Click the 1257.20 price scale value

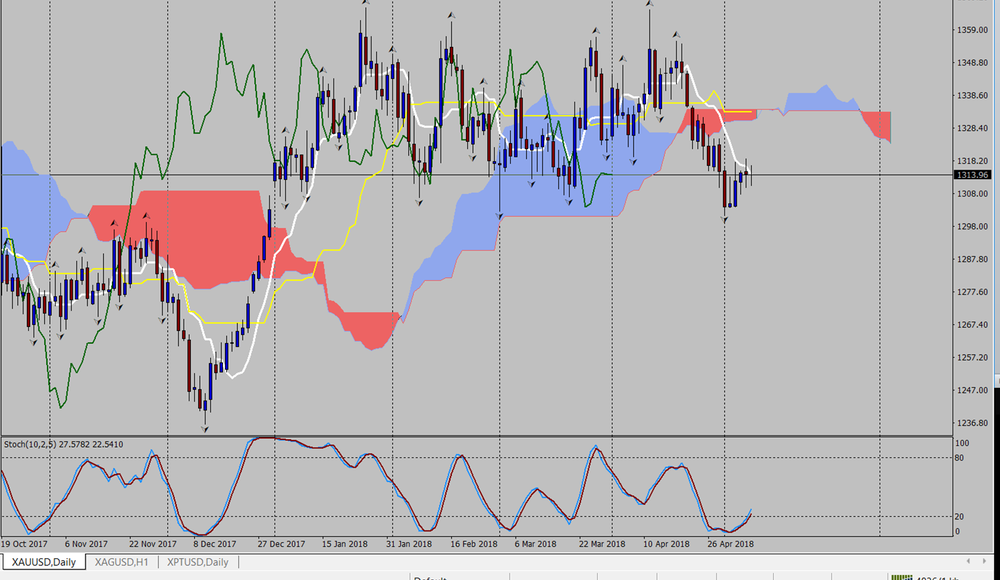tap(972, 358)
